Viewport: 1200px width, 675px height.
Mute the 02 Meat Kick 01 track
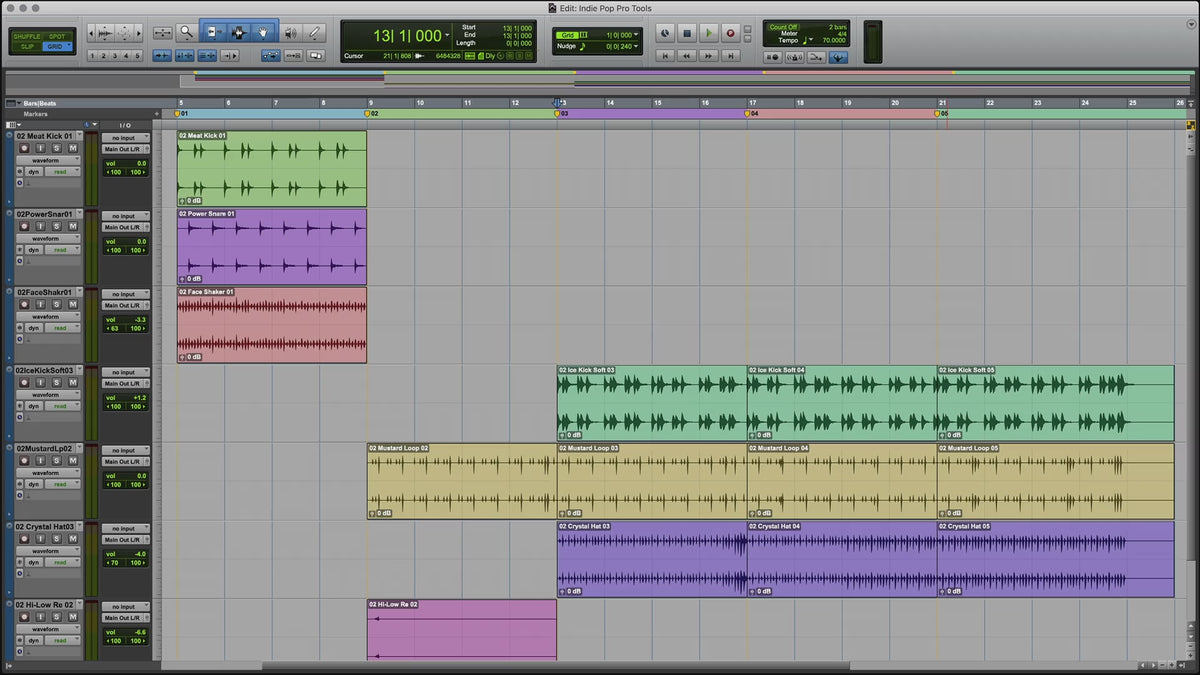[73, 148]
